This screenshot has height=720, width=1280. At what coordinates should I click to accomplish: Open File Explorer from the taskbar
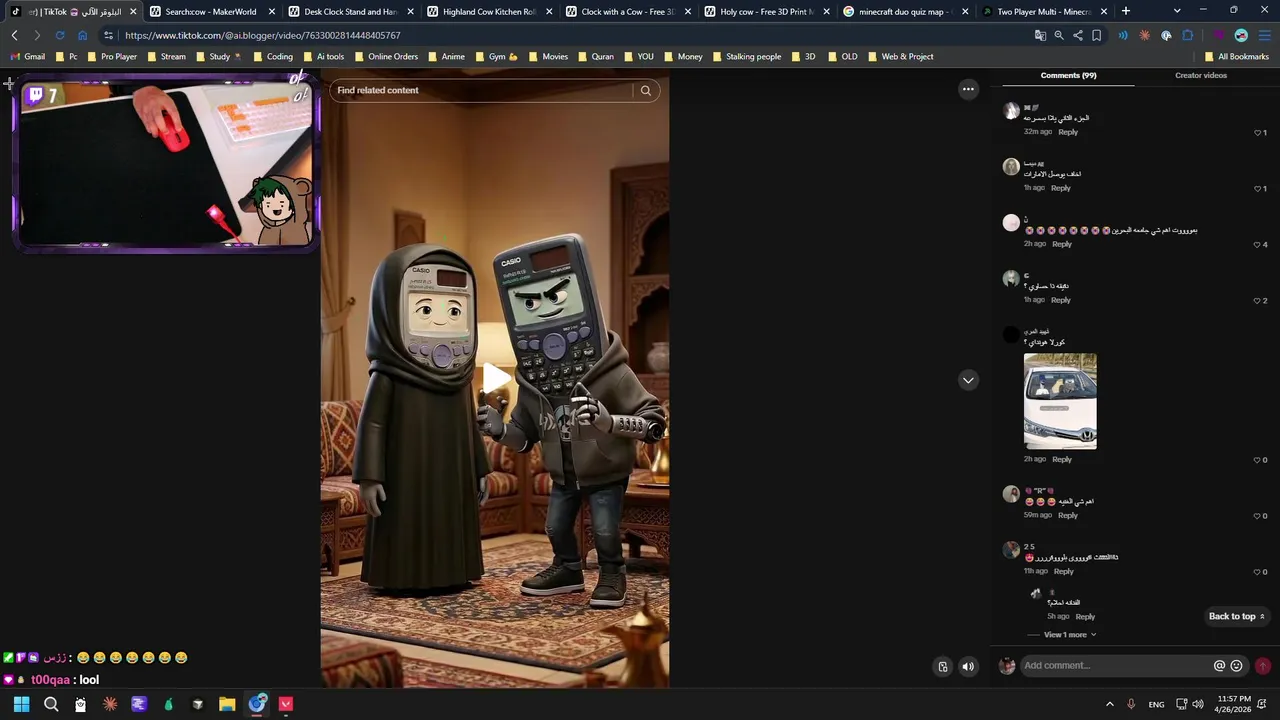click(x=227, y=704)
